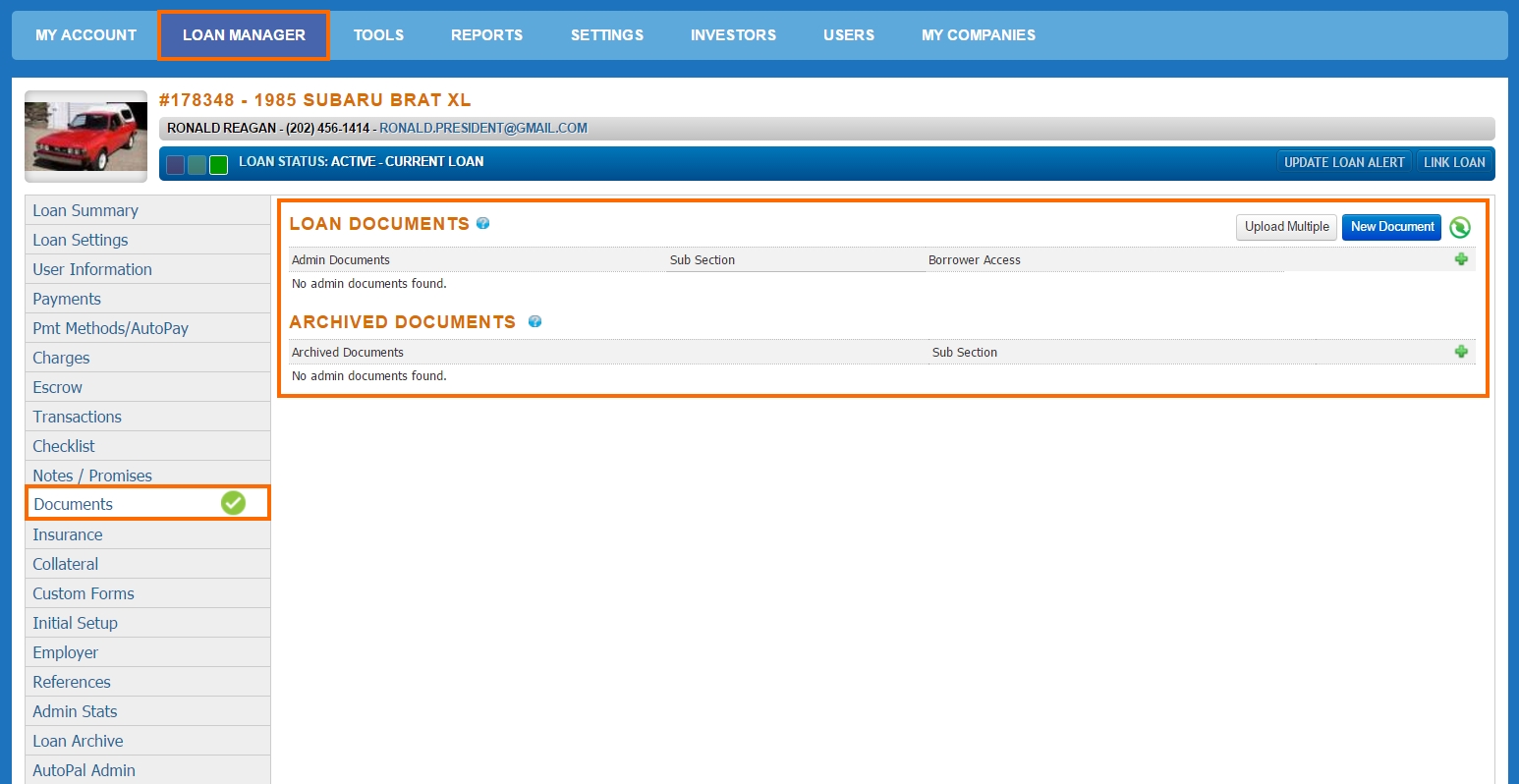Open the Transactions section
The width and height of the screenshot is (1519, 784).
147,417
